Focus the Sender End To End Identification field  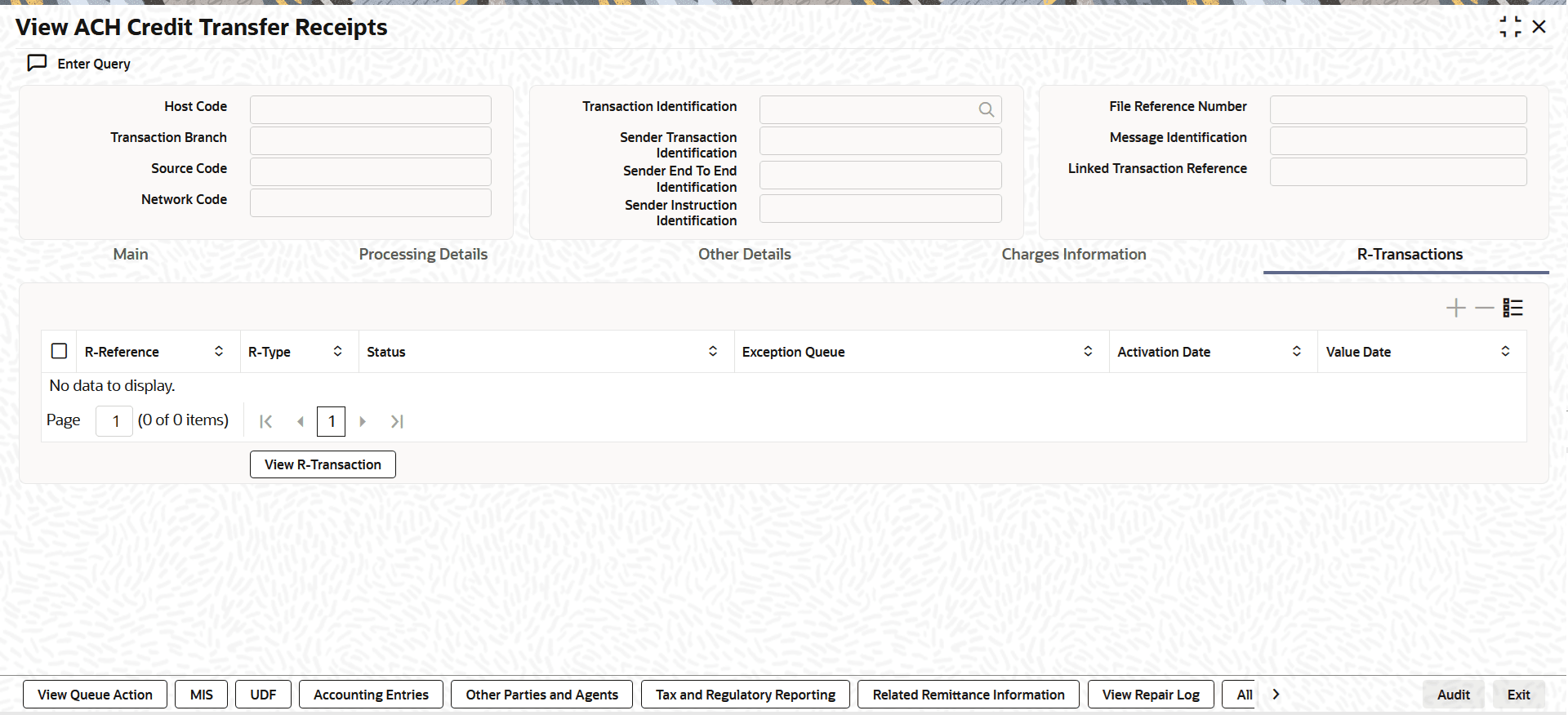click(880, 175)
